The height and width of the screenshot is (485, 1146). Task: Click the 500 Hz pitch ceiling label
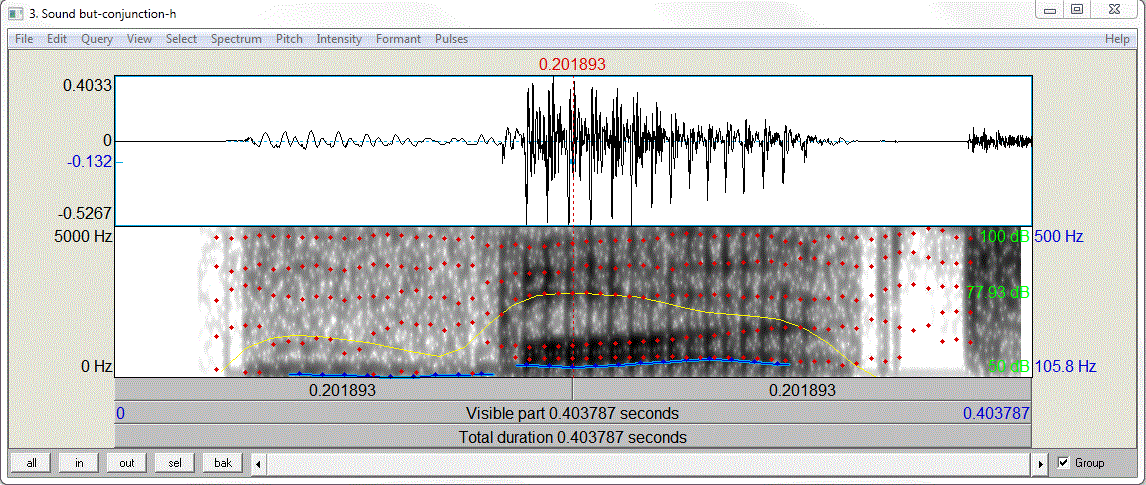click(x=1059, y=237)
